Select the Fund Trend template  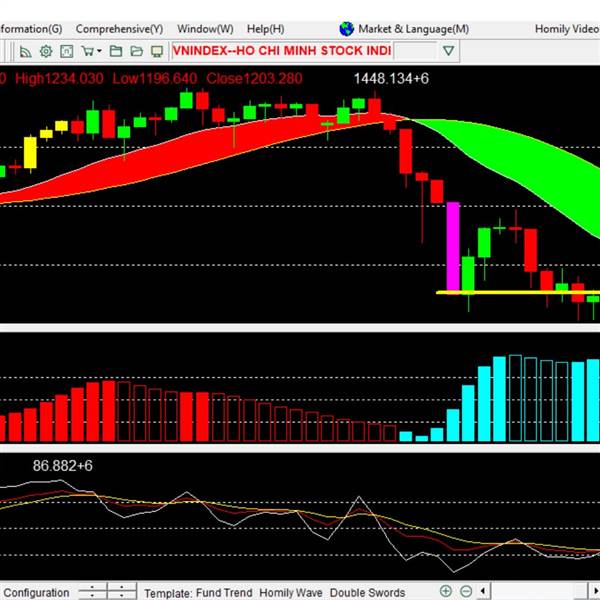[224, 593]
